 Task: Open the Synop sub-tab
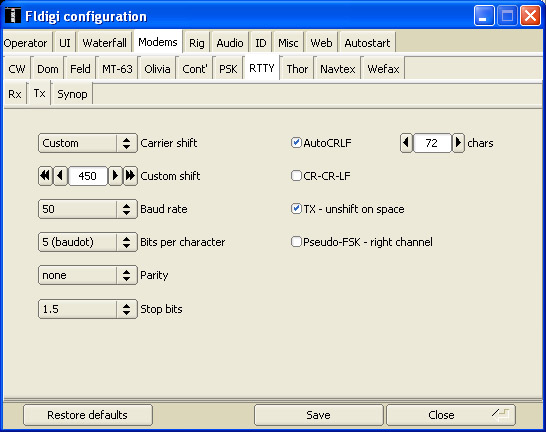[x=72, y=94]
